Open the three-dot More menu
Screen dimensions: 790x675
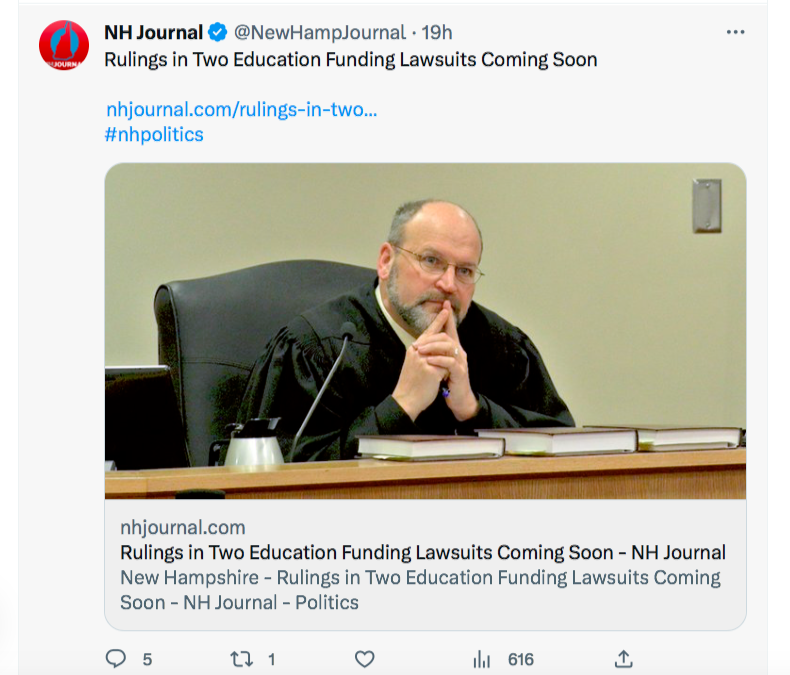(735, 32)
